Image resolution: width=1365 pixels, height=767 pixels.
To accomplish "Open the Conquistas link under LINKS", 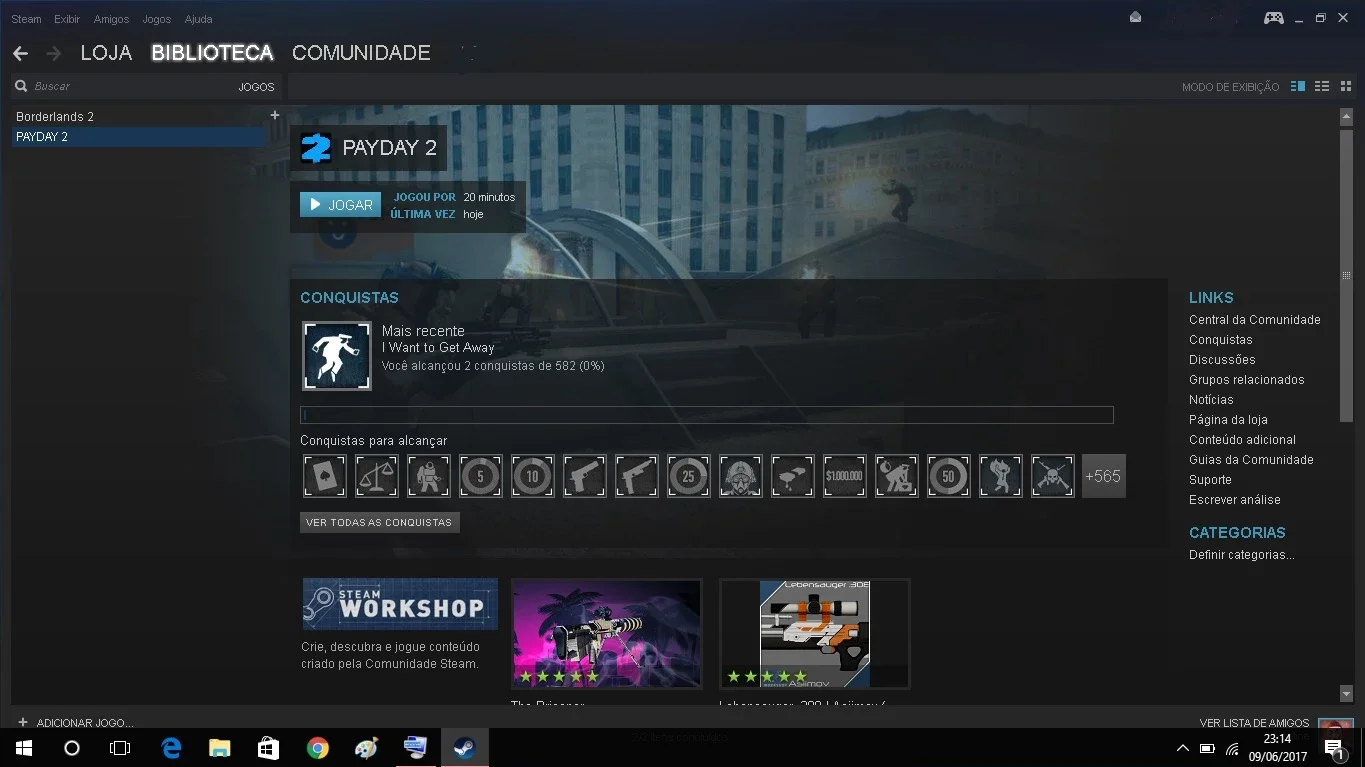I will 1220,340.
